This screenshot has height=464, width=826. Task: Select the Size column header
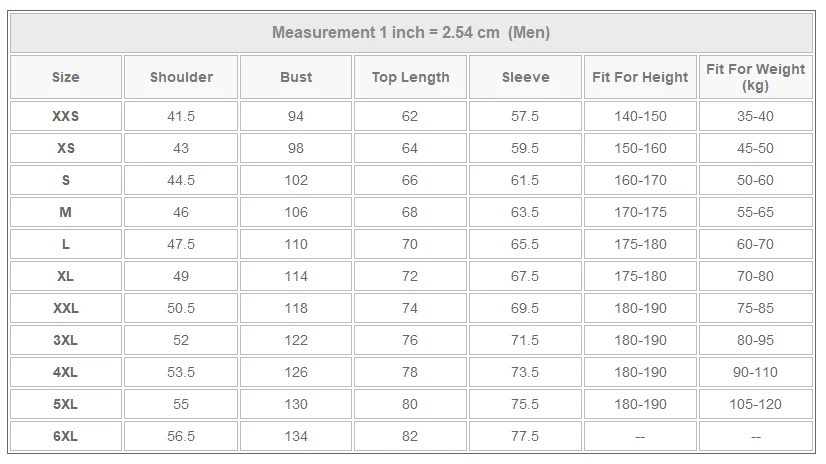66,77
